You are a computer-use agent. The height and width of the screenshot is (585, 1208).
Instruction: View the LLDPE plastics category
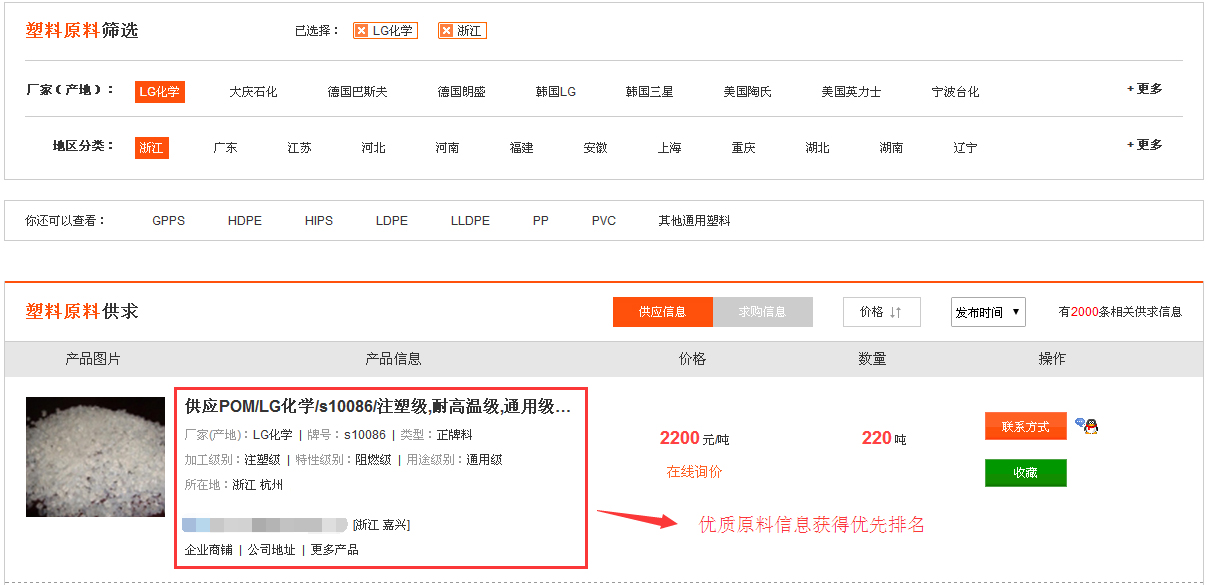click(470, 221)
